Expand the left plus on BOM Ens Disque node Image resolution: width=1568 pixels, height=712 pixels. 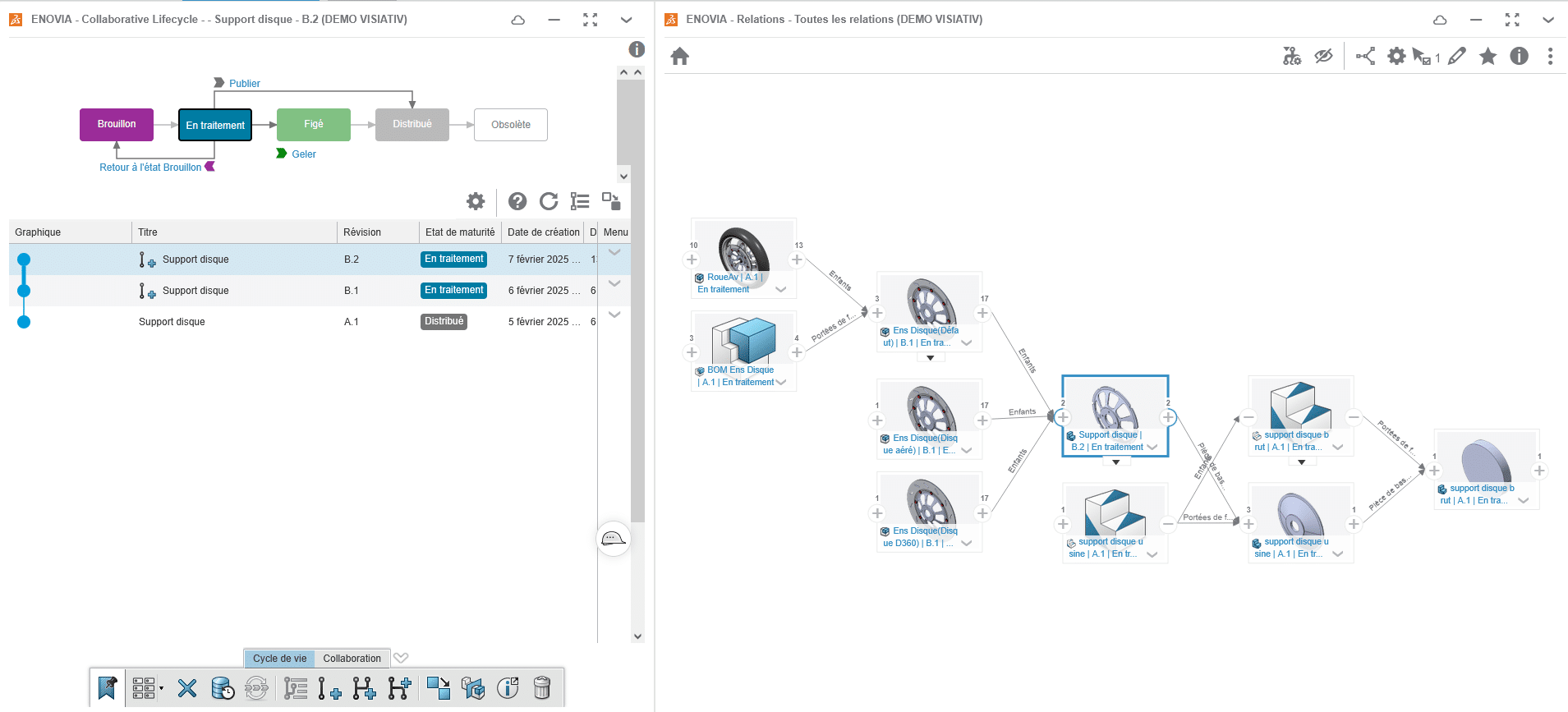(x=692, y=352)
